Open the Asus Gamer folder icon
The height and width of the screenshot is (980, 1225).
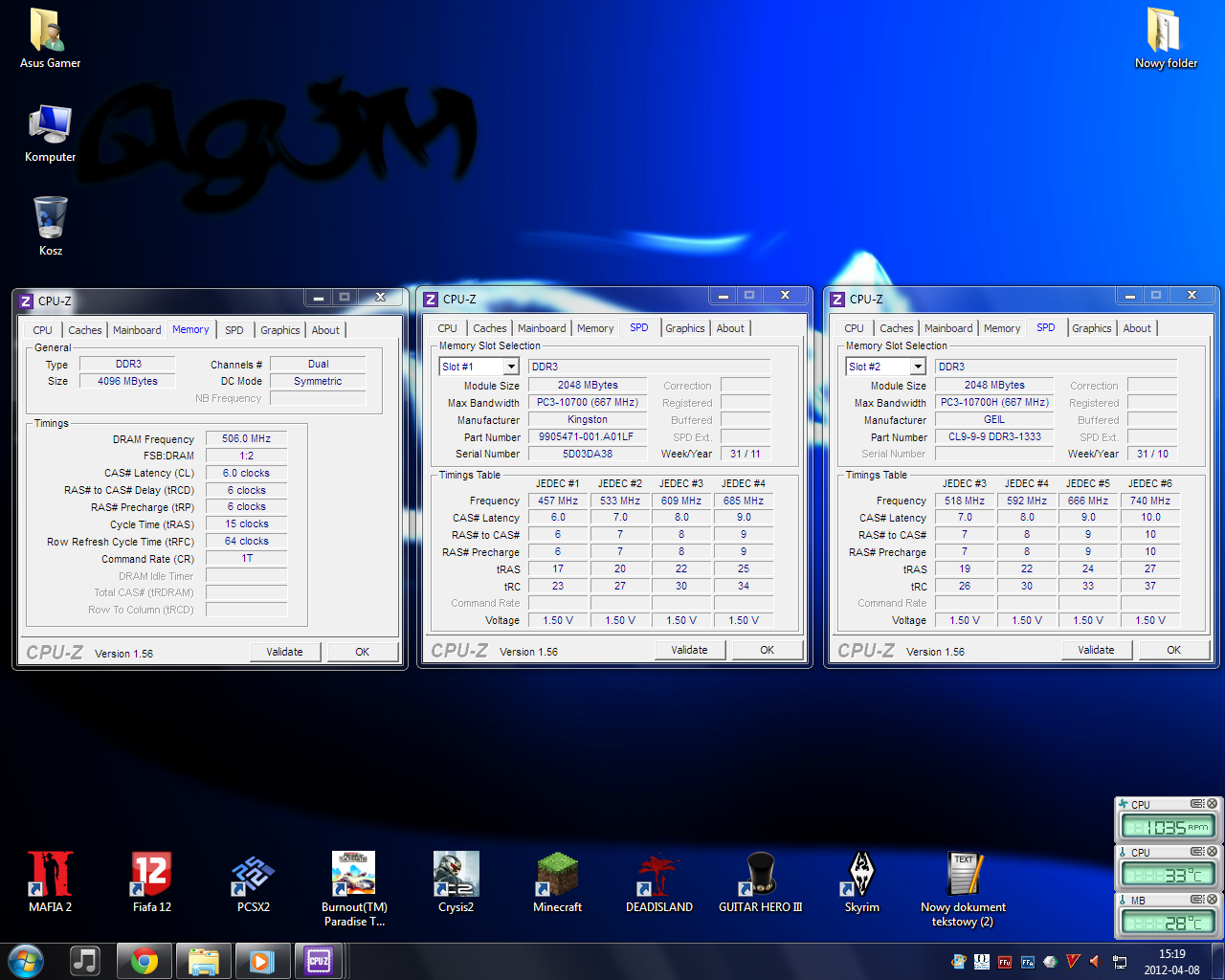(x=50, y=31)
